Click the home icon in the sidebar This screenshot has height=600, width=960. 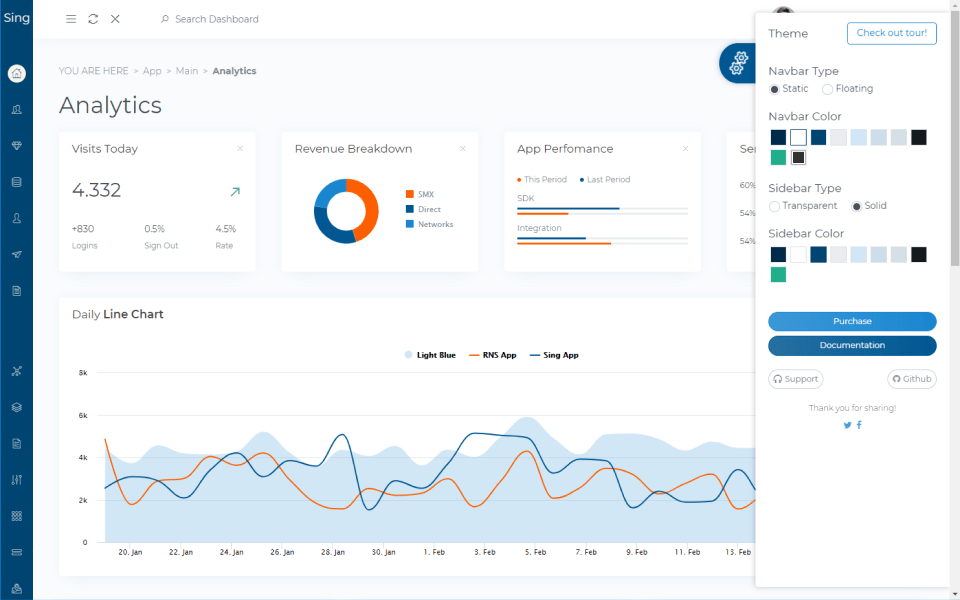(16, 73)
